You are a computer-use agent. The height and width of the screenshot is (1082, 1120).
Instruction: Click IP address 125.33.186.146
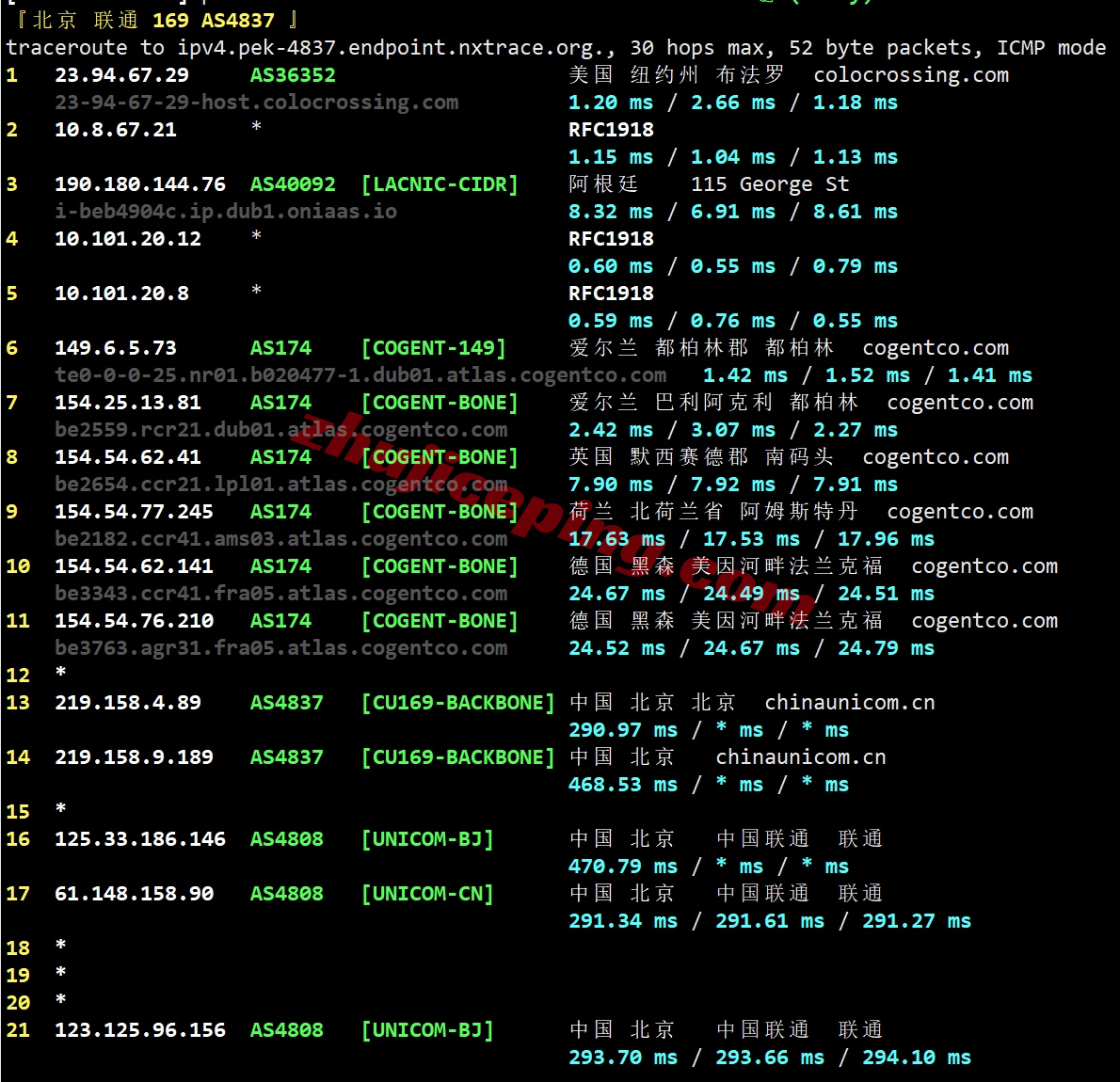140,839
